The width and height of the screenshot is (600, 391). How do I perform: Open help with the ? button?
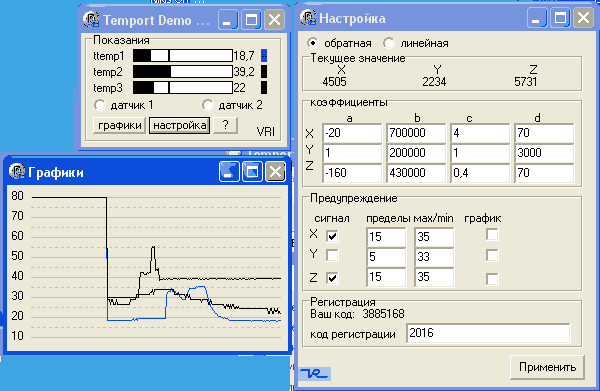tap(225, 125)
